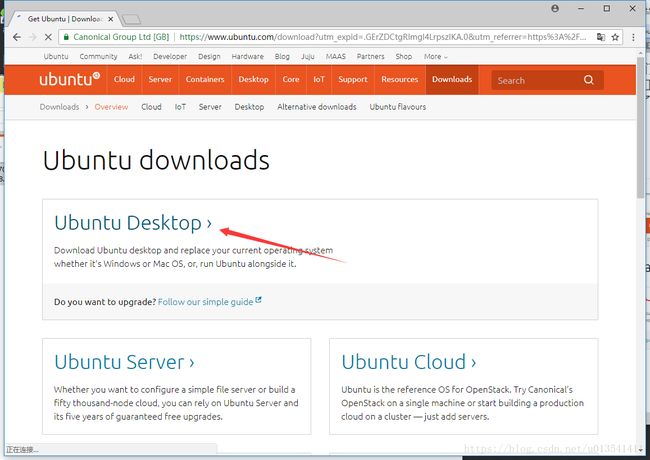Click the Design link in top nav
The height and width of the screenshot is (460, 650).
pyautogui.click(x=209, y=56)
